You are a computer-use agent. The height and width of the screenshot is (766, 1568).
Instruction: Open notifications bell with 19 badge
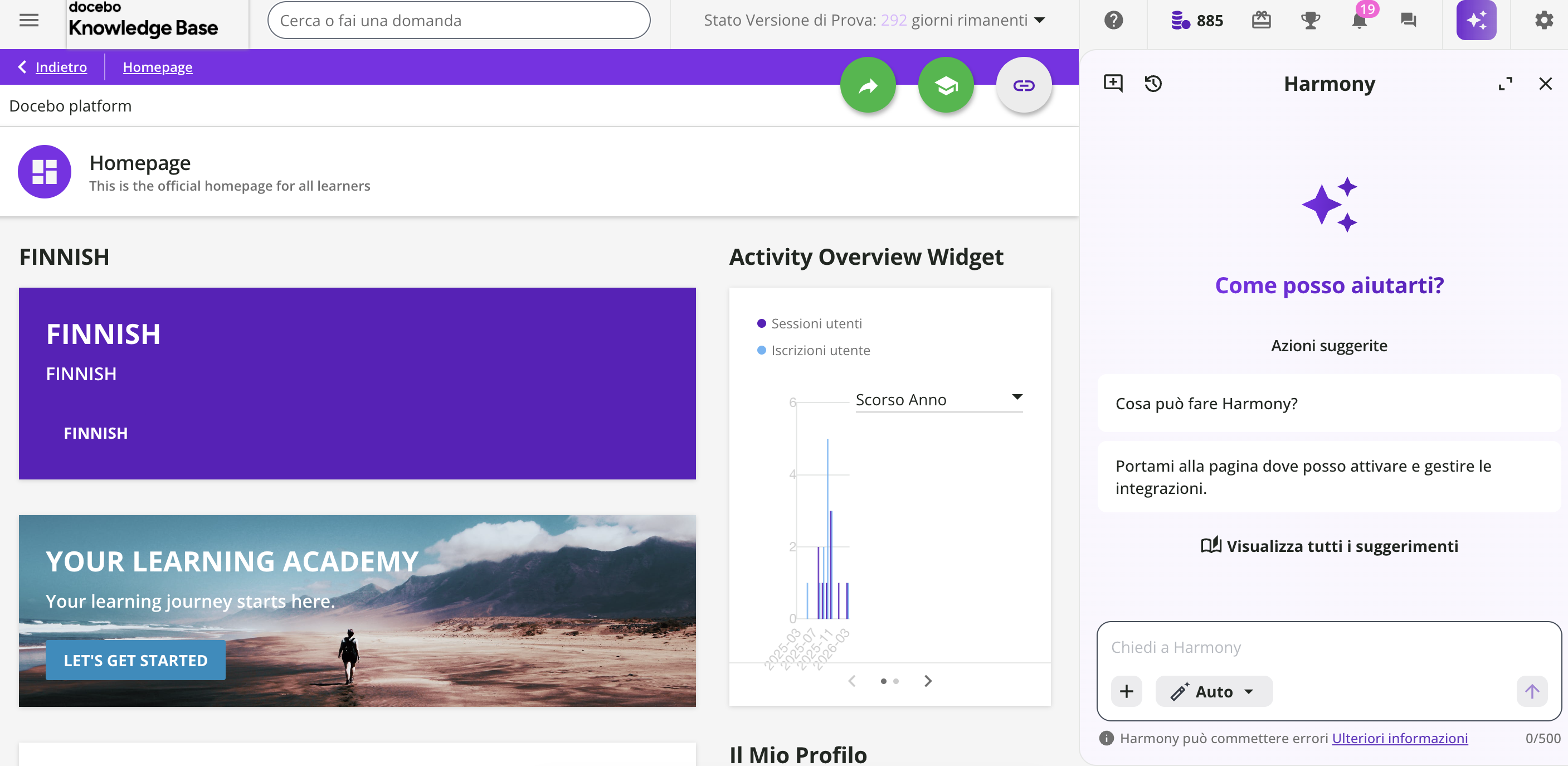(x=1358, y=20)
